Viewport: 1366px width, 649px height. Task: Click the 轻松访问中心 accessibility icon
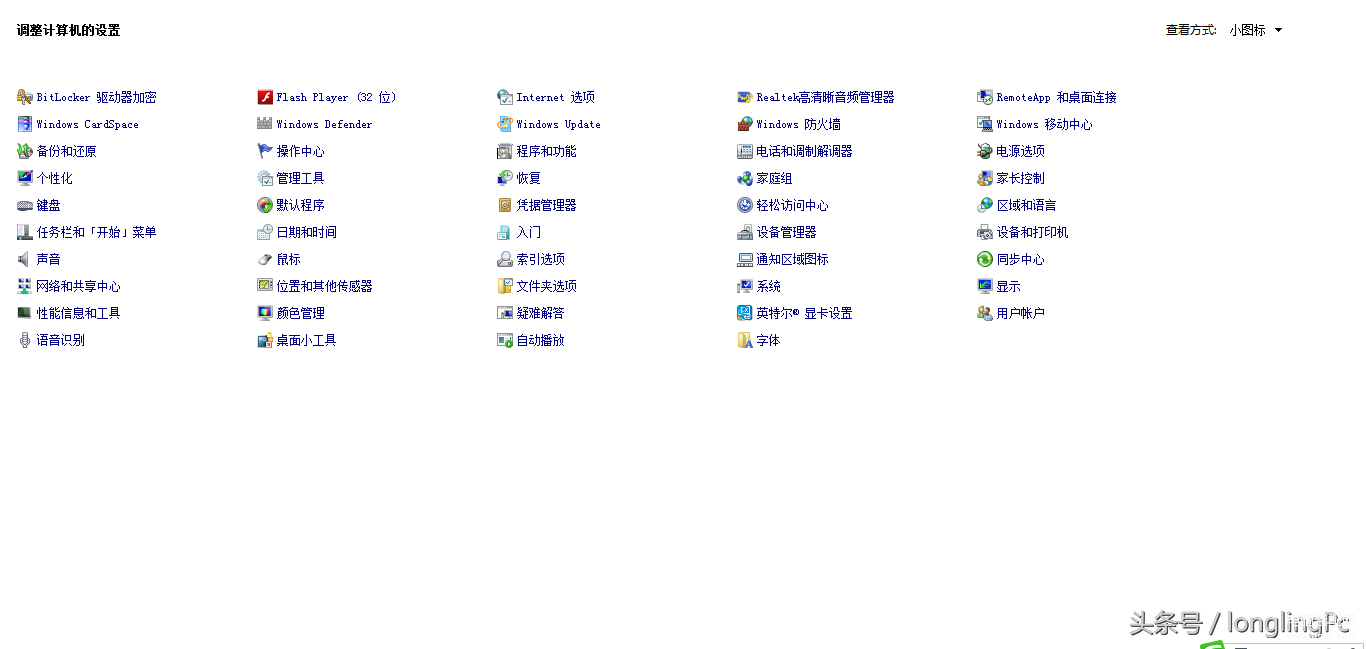[x=745, y=205]
